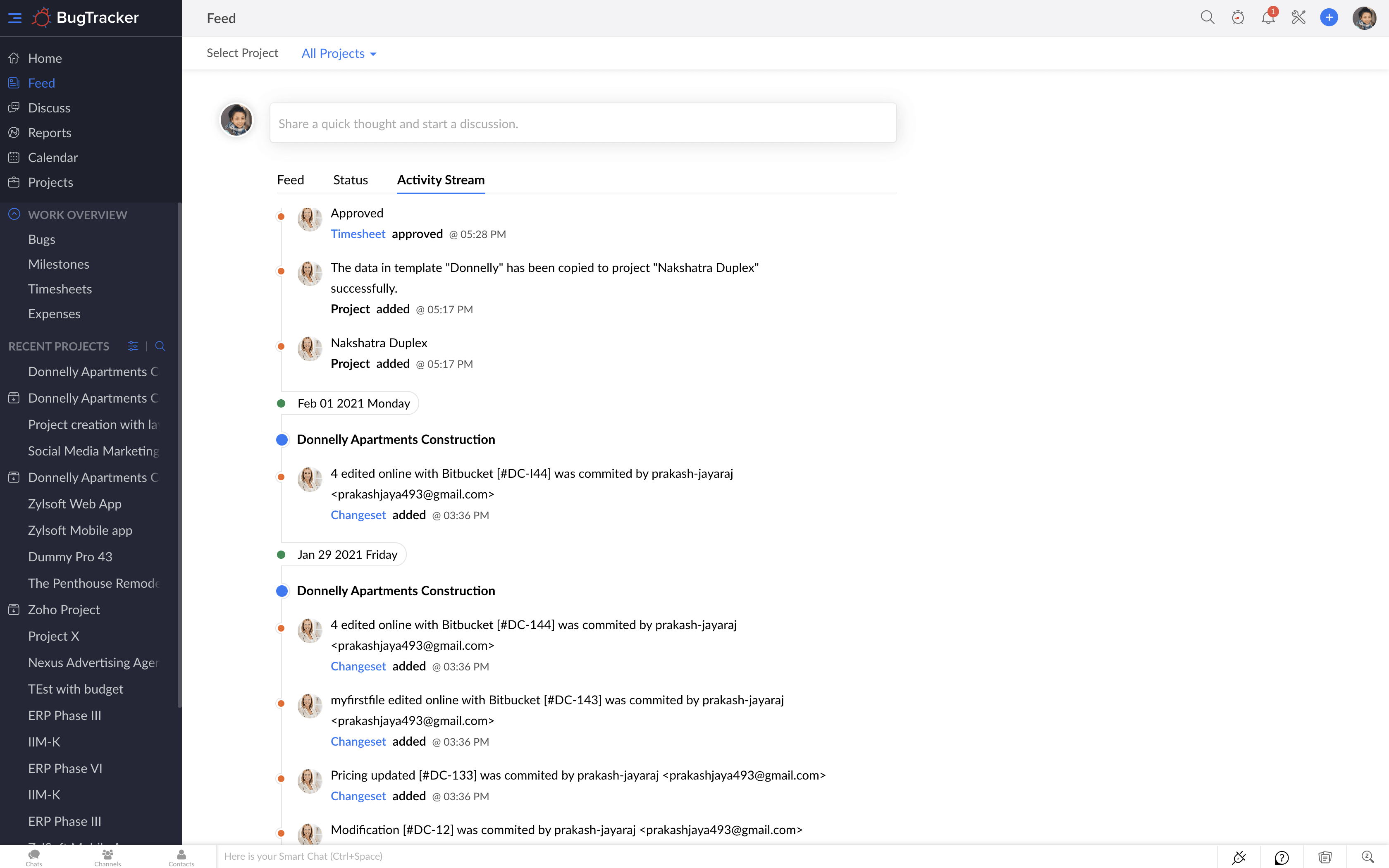Open the Timesheet link in the approved entry
Image resolution: width=1389 pixels, height=868 pixels.
(358, 234)
